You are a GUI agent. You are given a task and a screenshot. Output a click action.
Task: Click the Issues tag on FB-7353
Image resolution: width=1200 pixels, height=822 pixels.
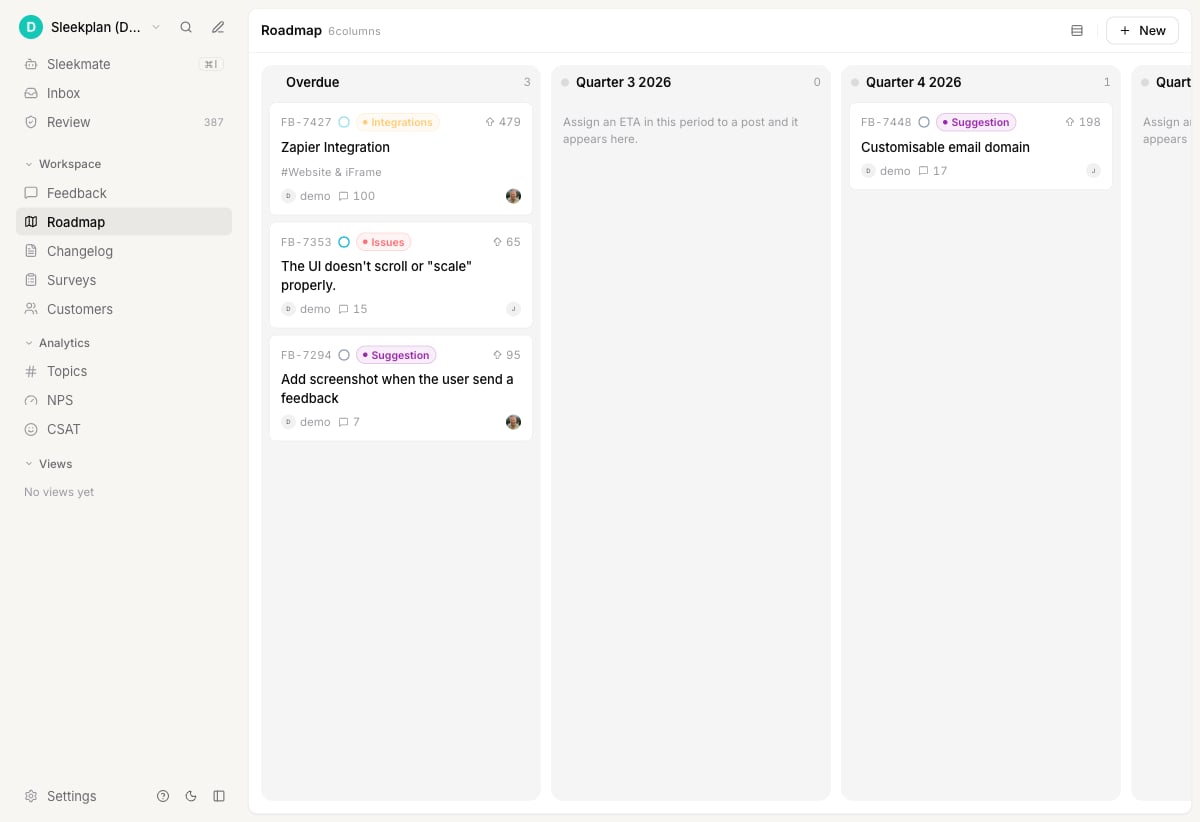click(x=384, y=242)
